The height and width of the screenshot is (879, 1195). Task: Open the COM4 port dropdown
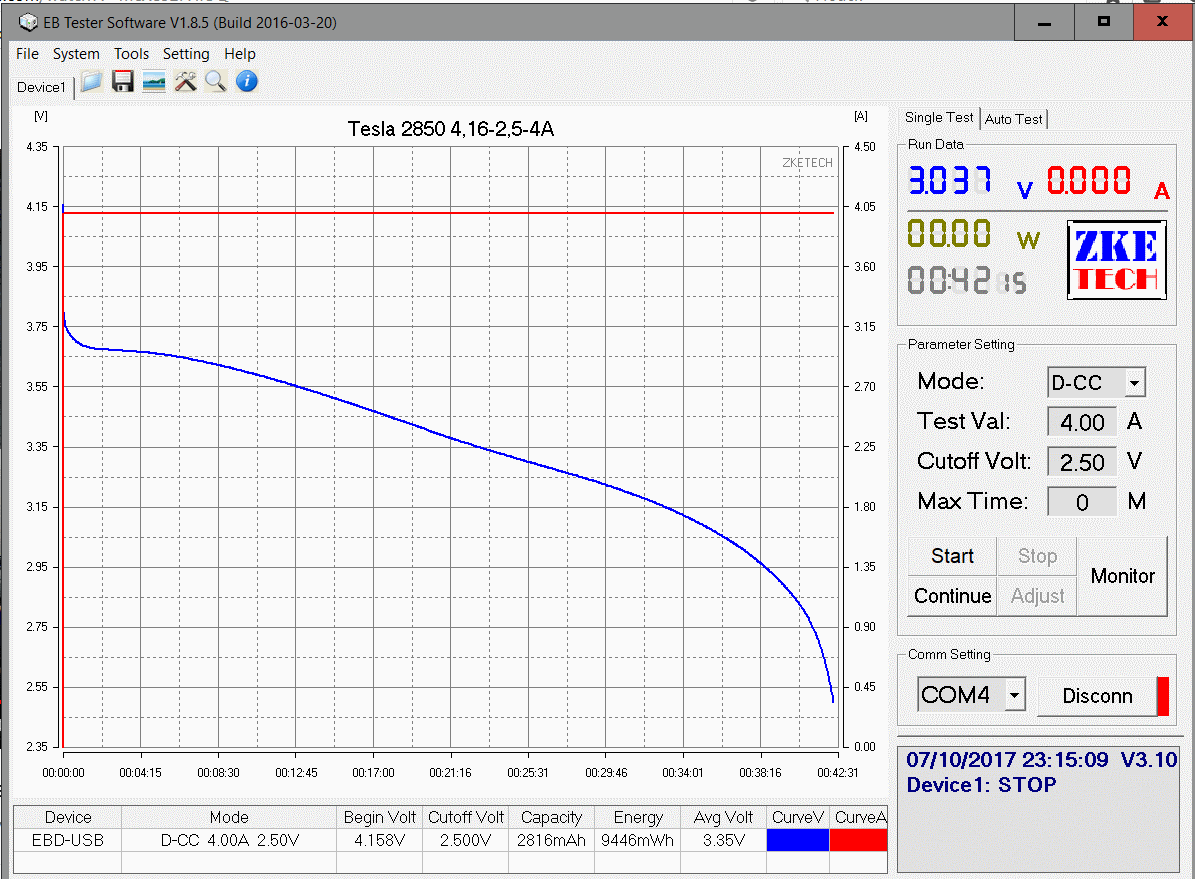point(1015,694)
